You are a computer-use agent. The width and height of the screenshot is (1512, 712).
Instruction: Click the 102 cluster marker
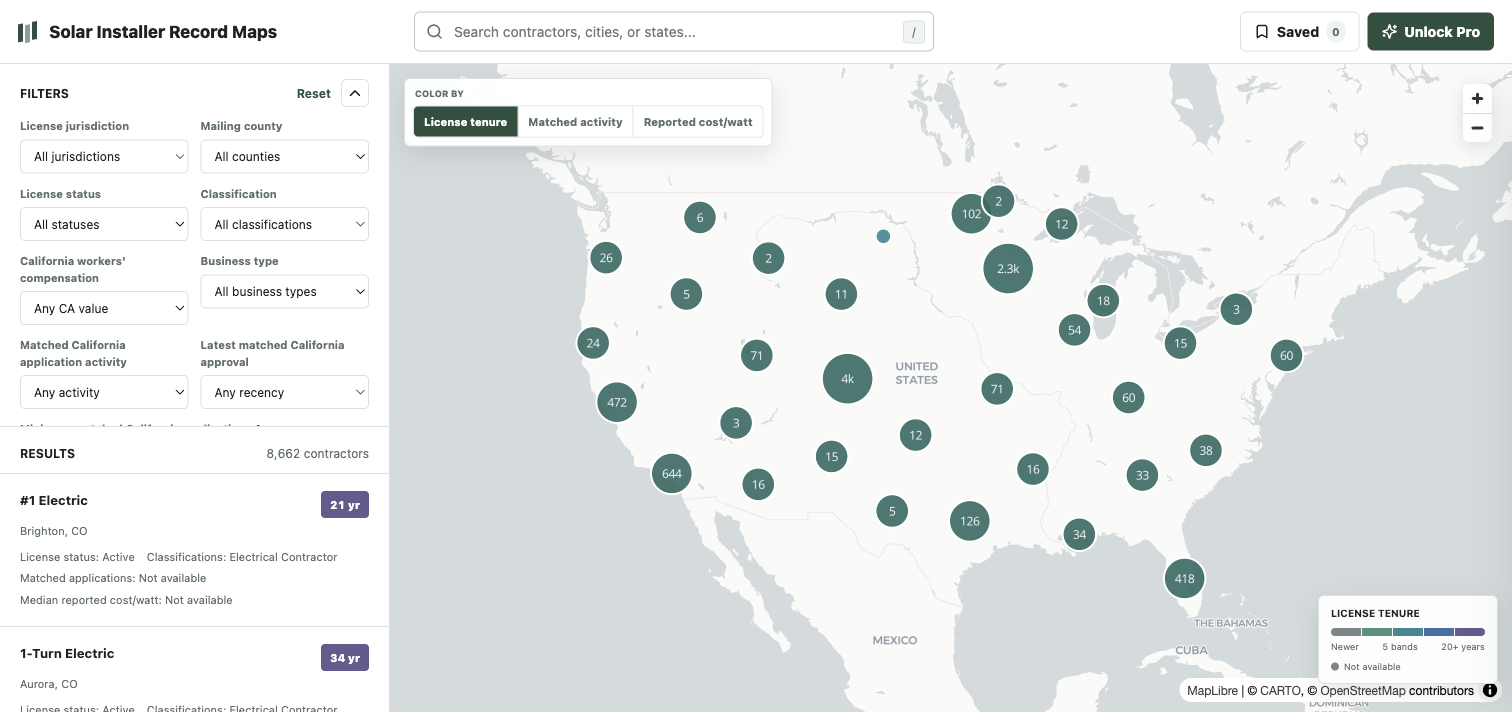(x=971, y=214)
